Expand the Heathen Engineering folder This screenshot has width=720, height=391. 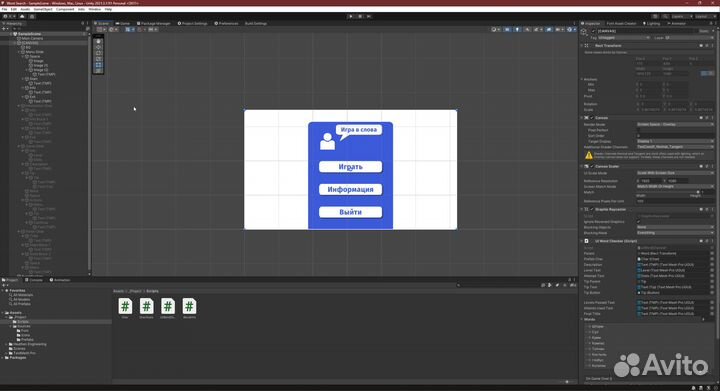6,344
